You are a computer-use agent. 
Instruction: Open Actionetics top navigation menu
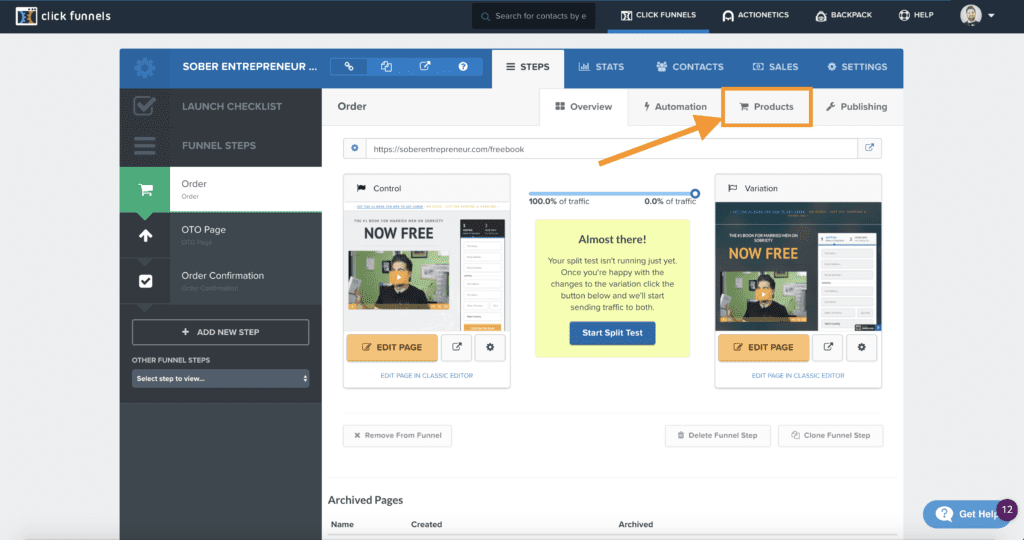point(756,15)
